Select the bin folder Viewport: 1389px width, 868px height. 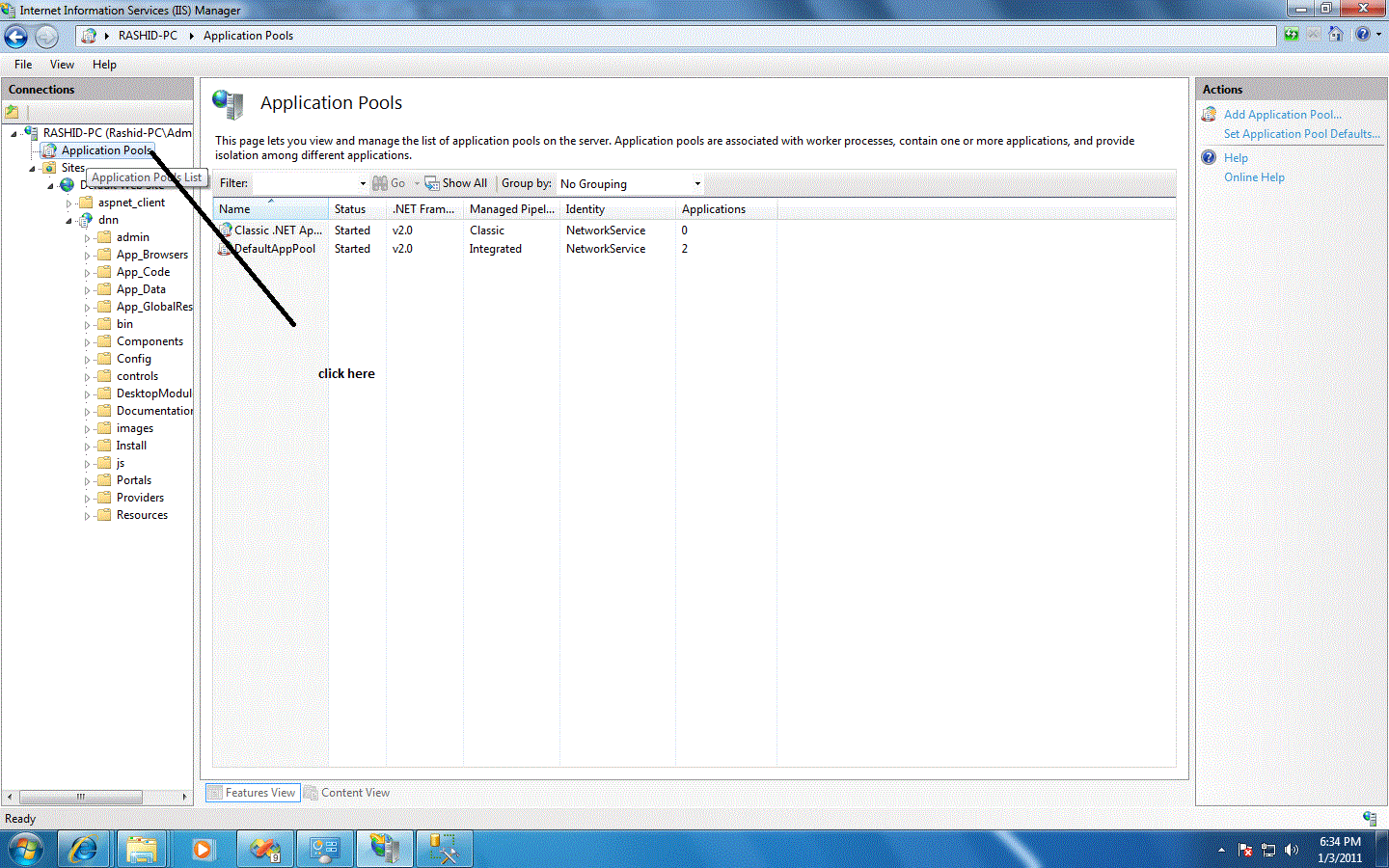pyautogui.click(x=124, y=324)
